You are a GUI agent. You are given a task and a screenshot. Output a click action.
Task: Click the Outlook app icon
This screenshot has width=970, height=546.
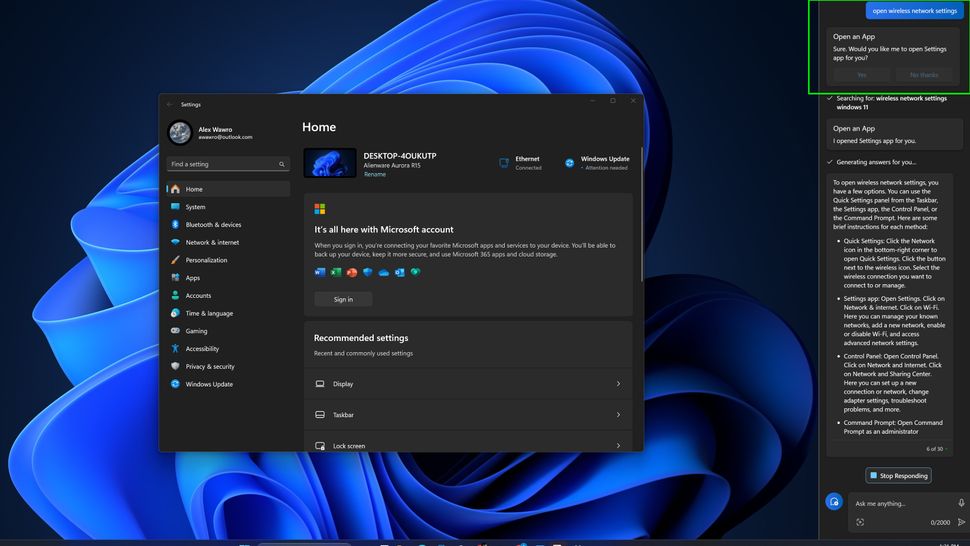pyautogui.click(x=400, y=272)
